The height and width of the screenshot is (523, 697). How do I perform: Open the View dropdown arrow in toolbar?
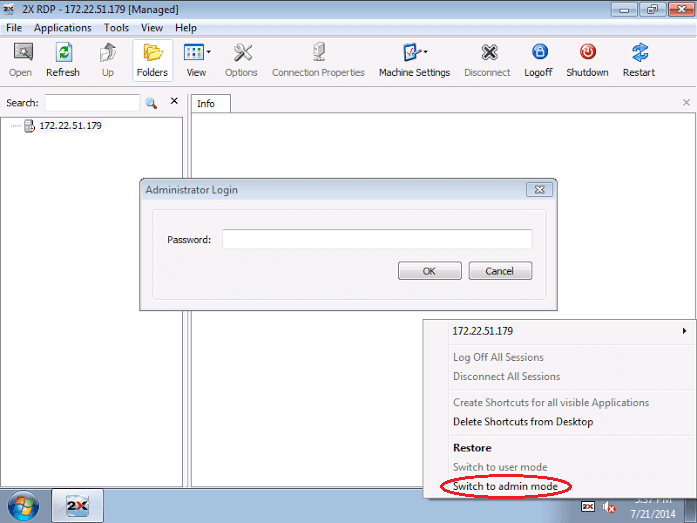click(209, 52)
